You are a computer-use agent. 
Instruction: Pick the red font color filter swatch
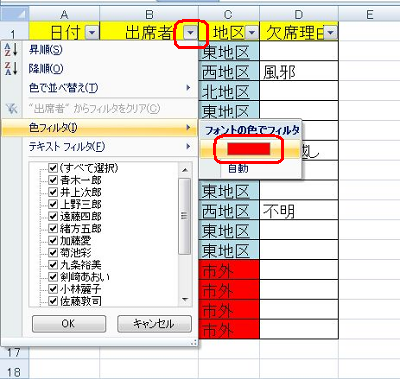click(249, 149)
